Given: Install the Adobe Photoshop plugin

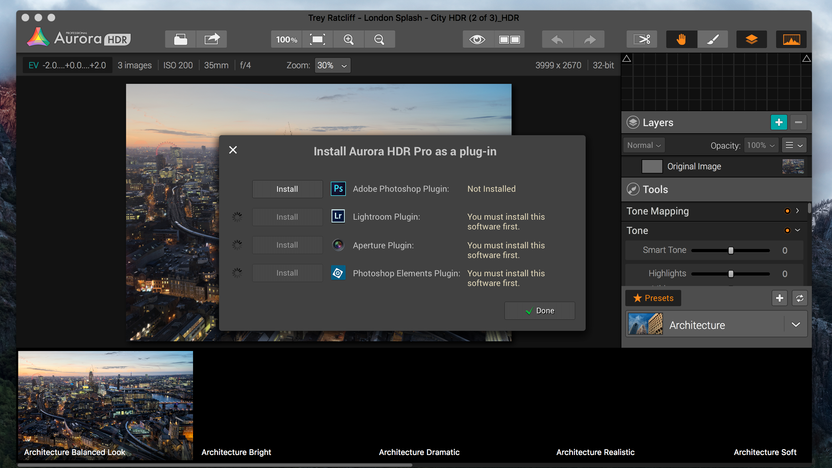Looking at the screenshot, I should coord(287,189).
